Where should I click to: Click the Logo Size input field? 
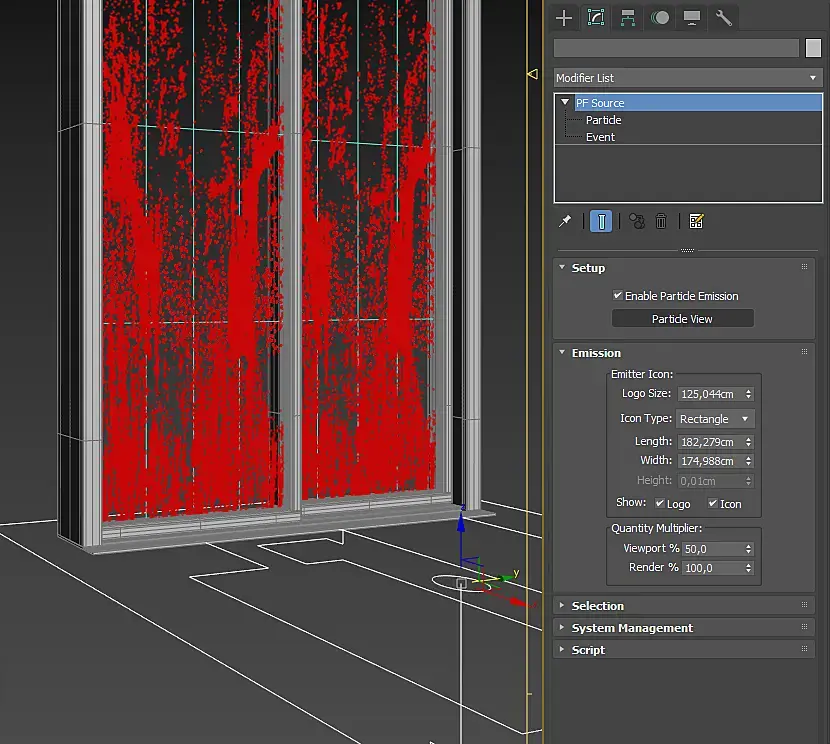click(709, 394)
